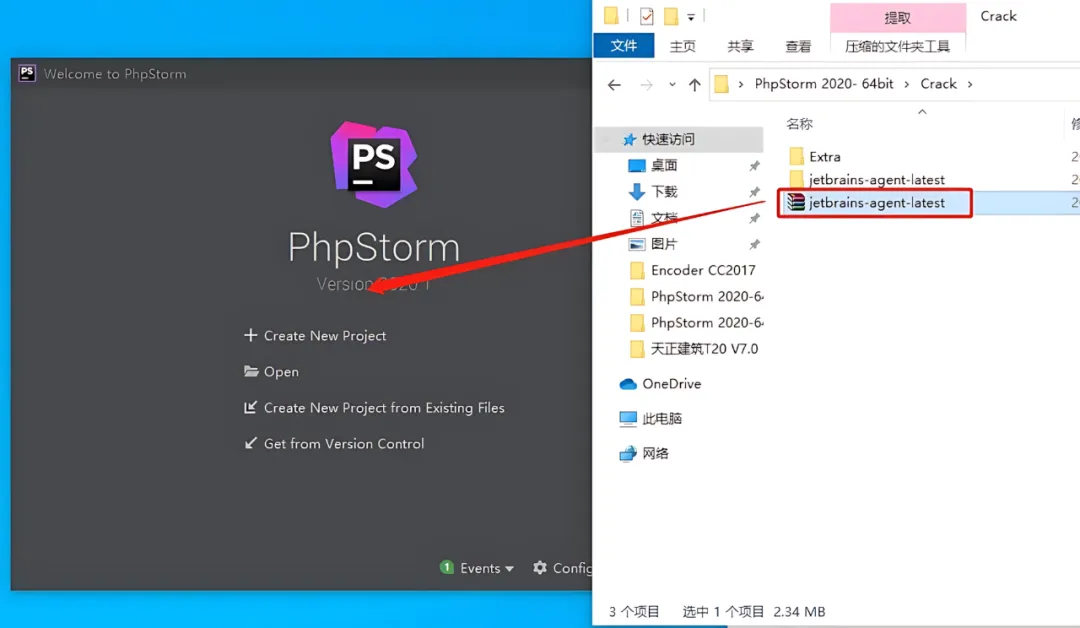The image size is (1080, 628).
Task: Expand the chevron after Crack in the path
Action: tap(970, 84)
